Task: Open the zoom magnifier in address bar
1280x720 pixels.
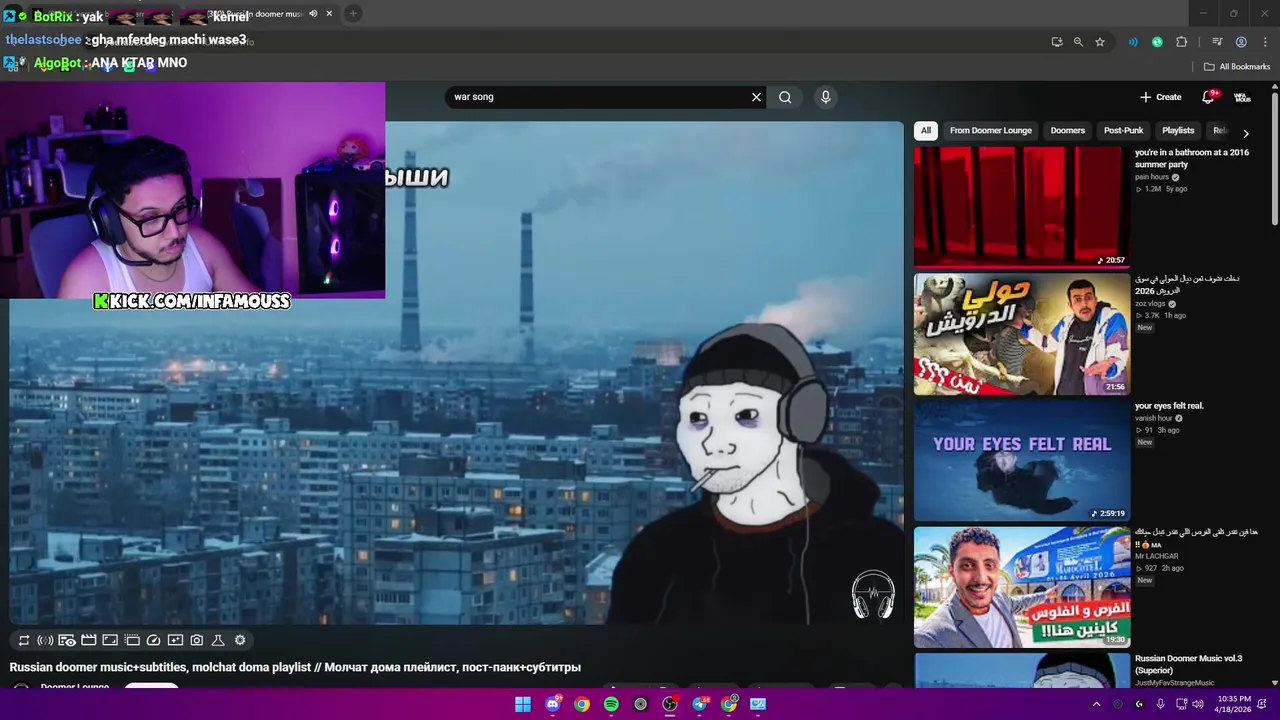Action: coord(1078,42)
